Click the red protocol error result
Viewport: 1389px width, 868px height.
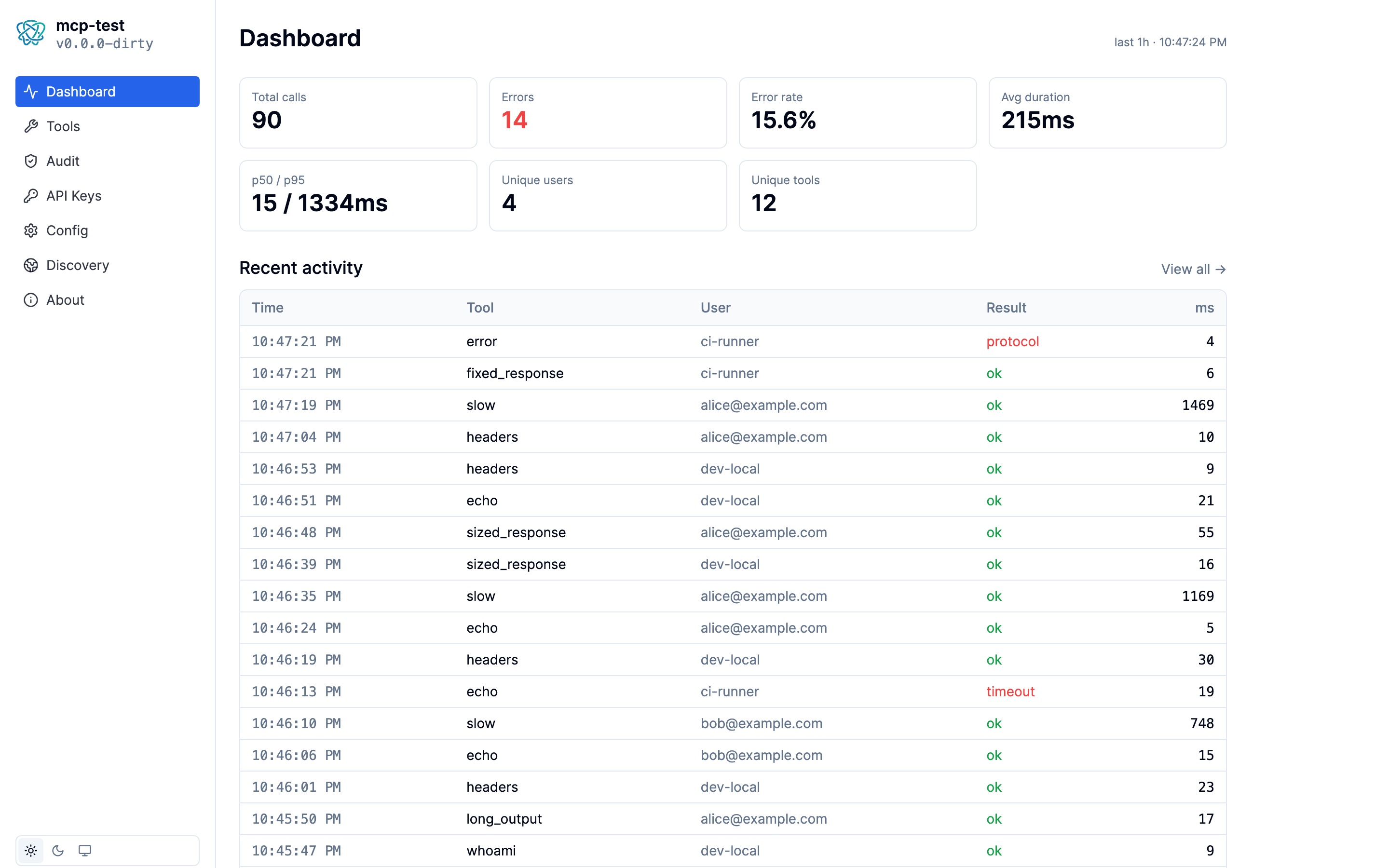tap(1012, 341)
